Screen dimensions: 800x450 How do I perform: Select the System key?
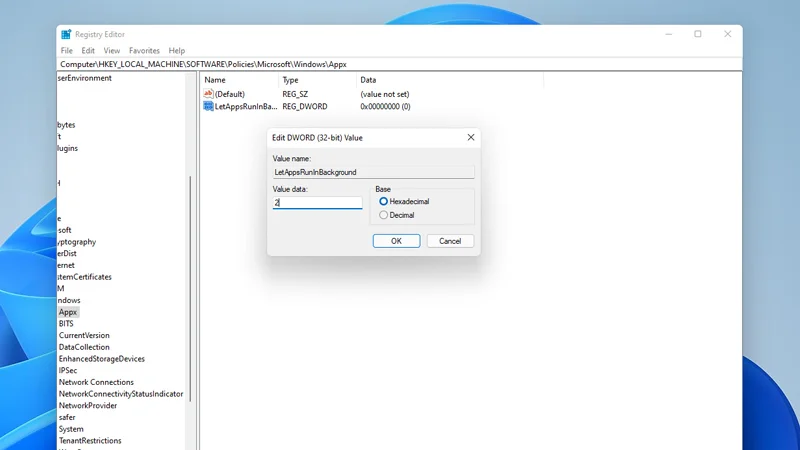pyautogui.click(x=71, y=429)
